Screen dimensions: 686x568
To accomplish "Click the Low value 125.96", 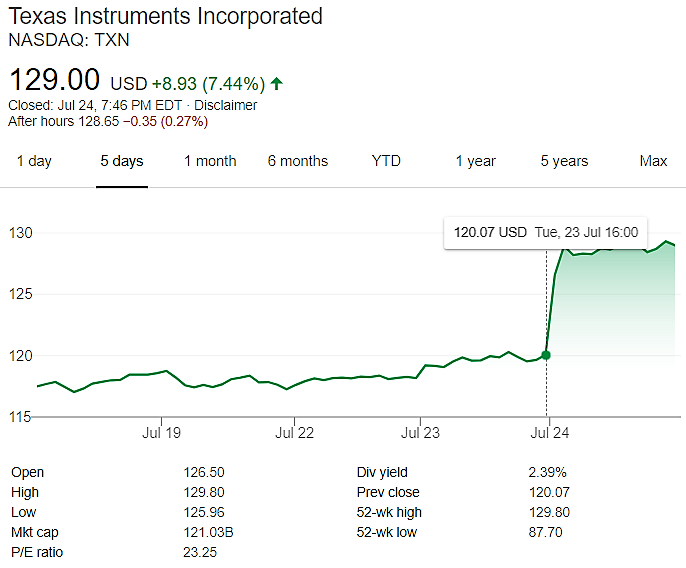I will click(204, 512).
